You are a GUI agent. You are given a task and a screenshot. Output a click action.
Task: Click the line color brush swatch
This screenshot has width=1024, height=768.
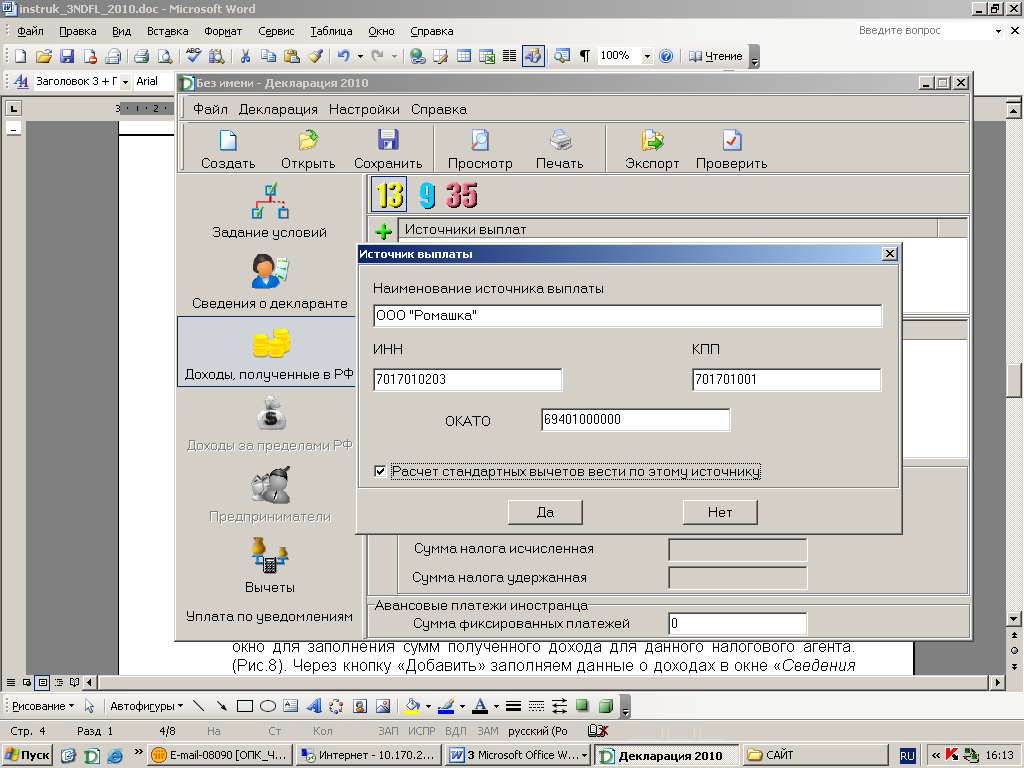click(446, 706)
